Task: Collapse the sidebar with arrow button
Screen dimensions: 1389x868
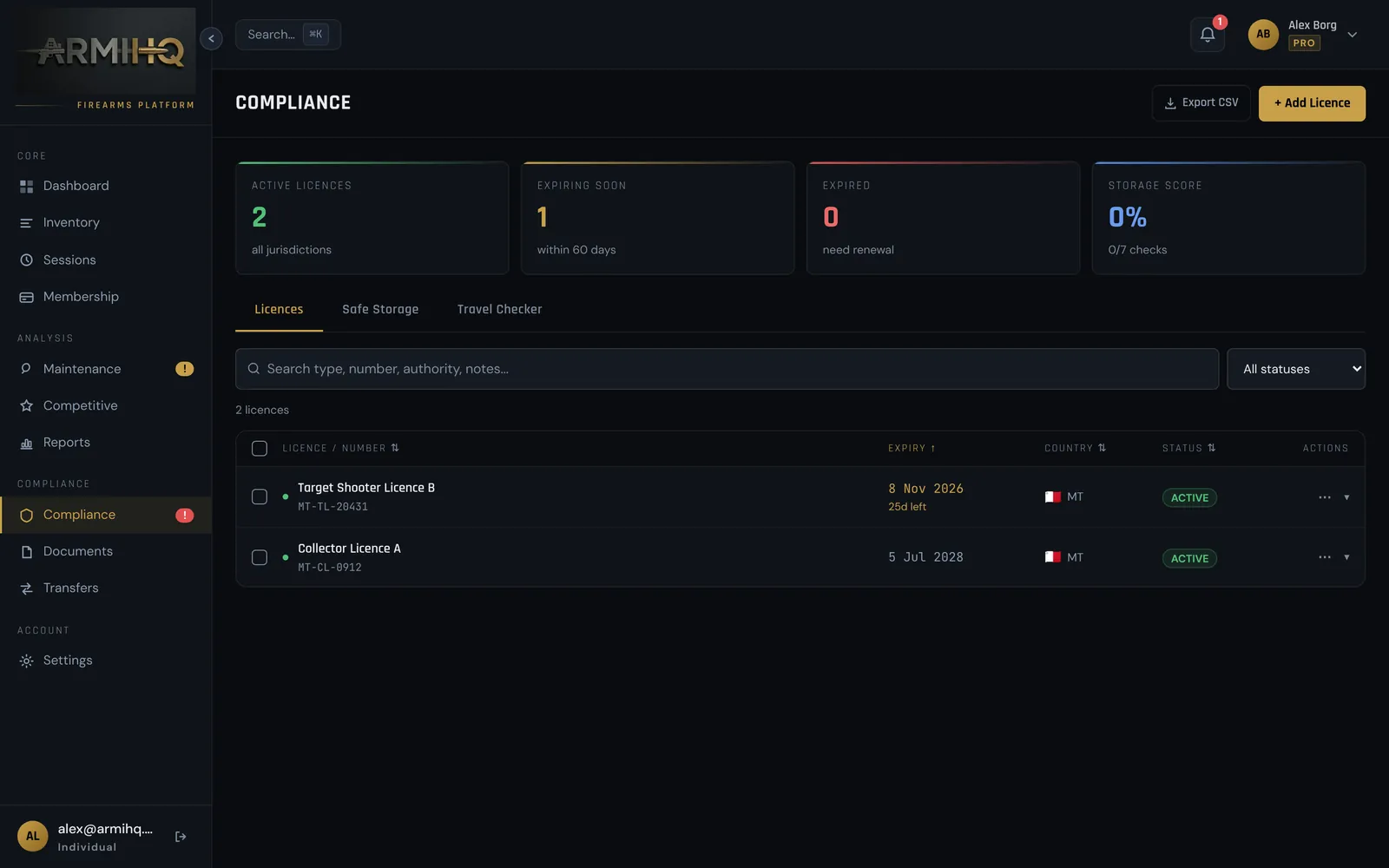Action: coord(211,38)
